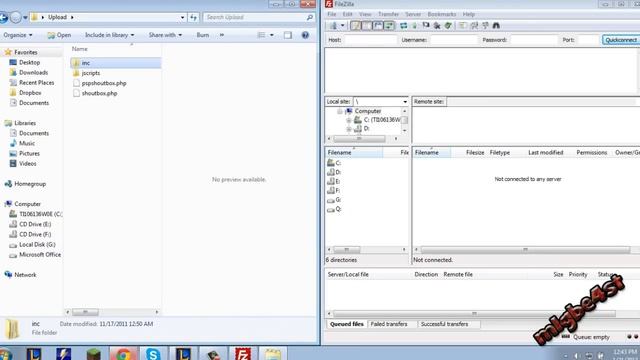
Task: Open Dropbox in Favorites
Action: [30, 93]
